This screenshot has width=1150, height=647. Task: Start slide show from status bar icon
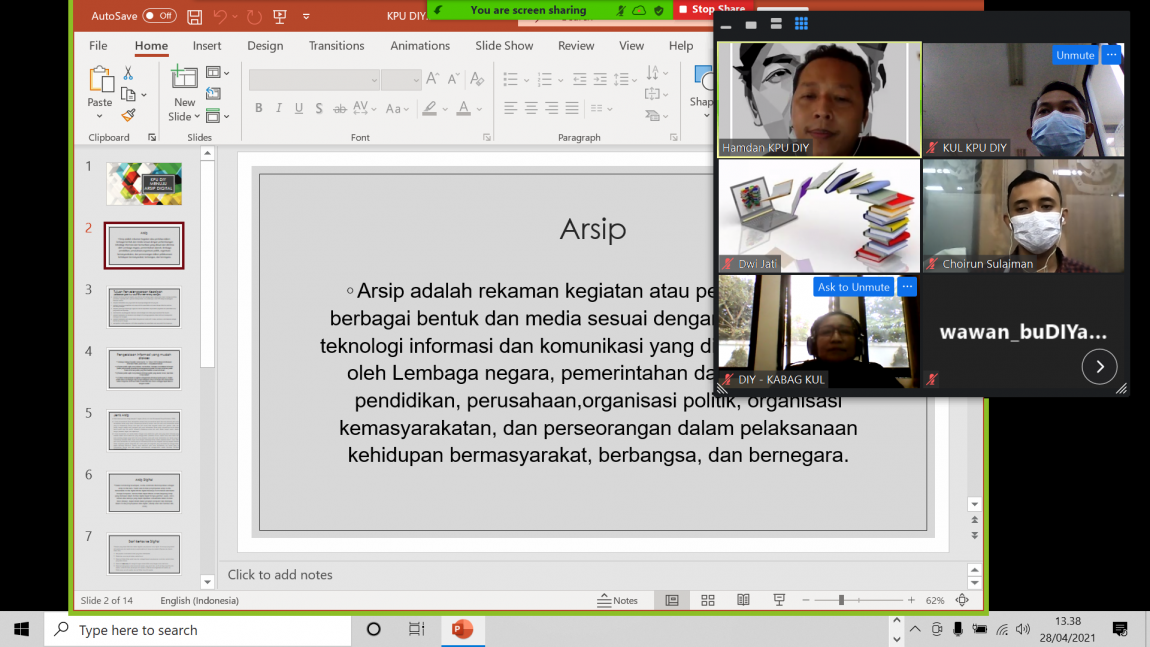[779, 600]
